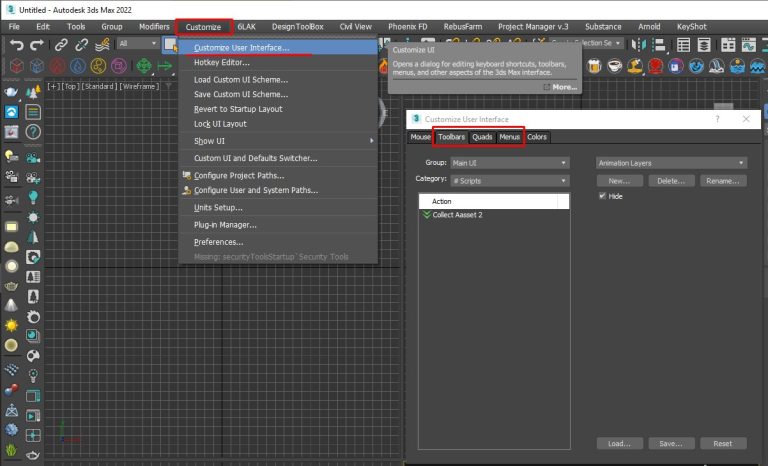Screen dimensions: 768x466
Task: Open the Modifiers menu
Action: point(154,26)
